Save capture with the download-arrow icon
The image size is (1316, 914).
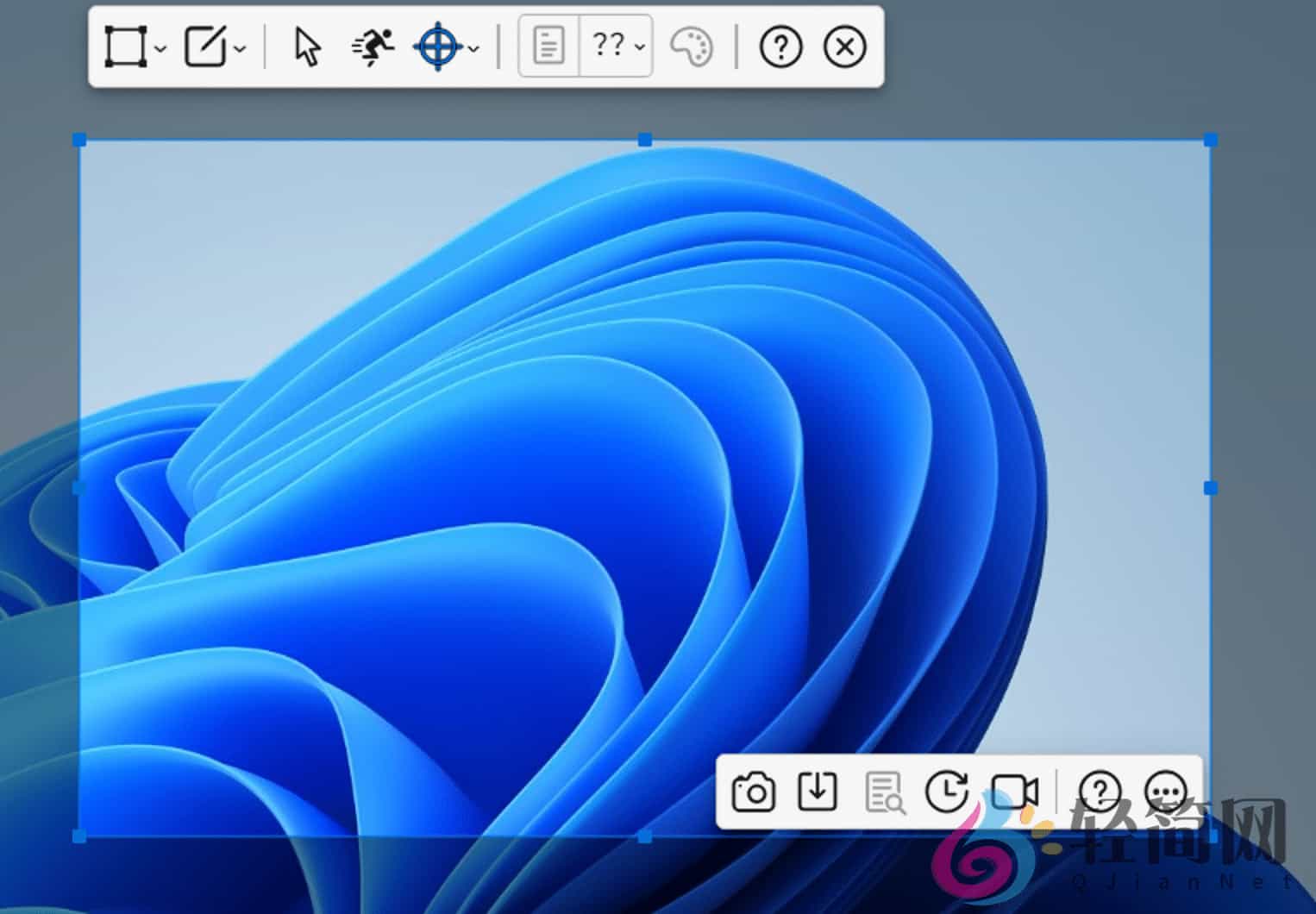click(817, 792)
